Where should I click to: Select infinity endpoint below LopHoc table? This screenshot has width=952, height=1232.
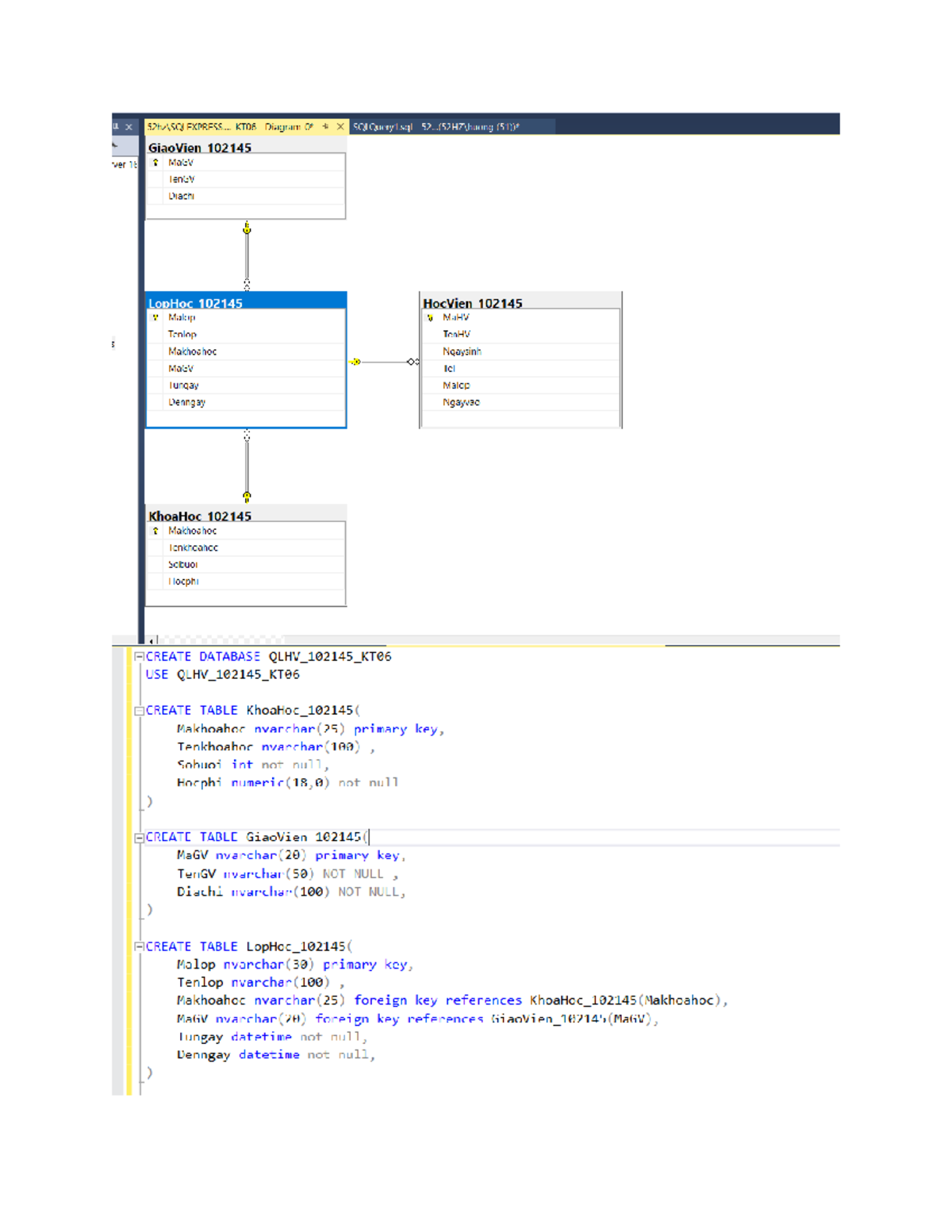pos(247,436)
